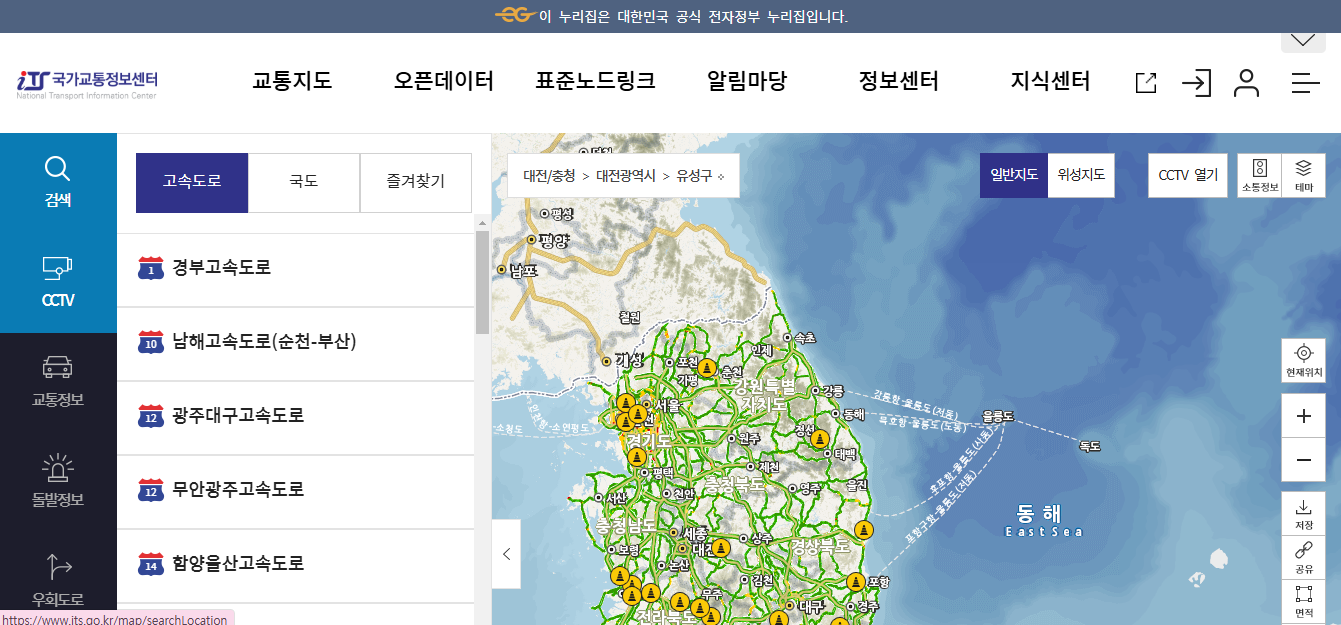Enable 일반지도 standard map view
1341x625 pixels.
pos(1012,174)
